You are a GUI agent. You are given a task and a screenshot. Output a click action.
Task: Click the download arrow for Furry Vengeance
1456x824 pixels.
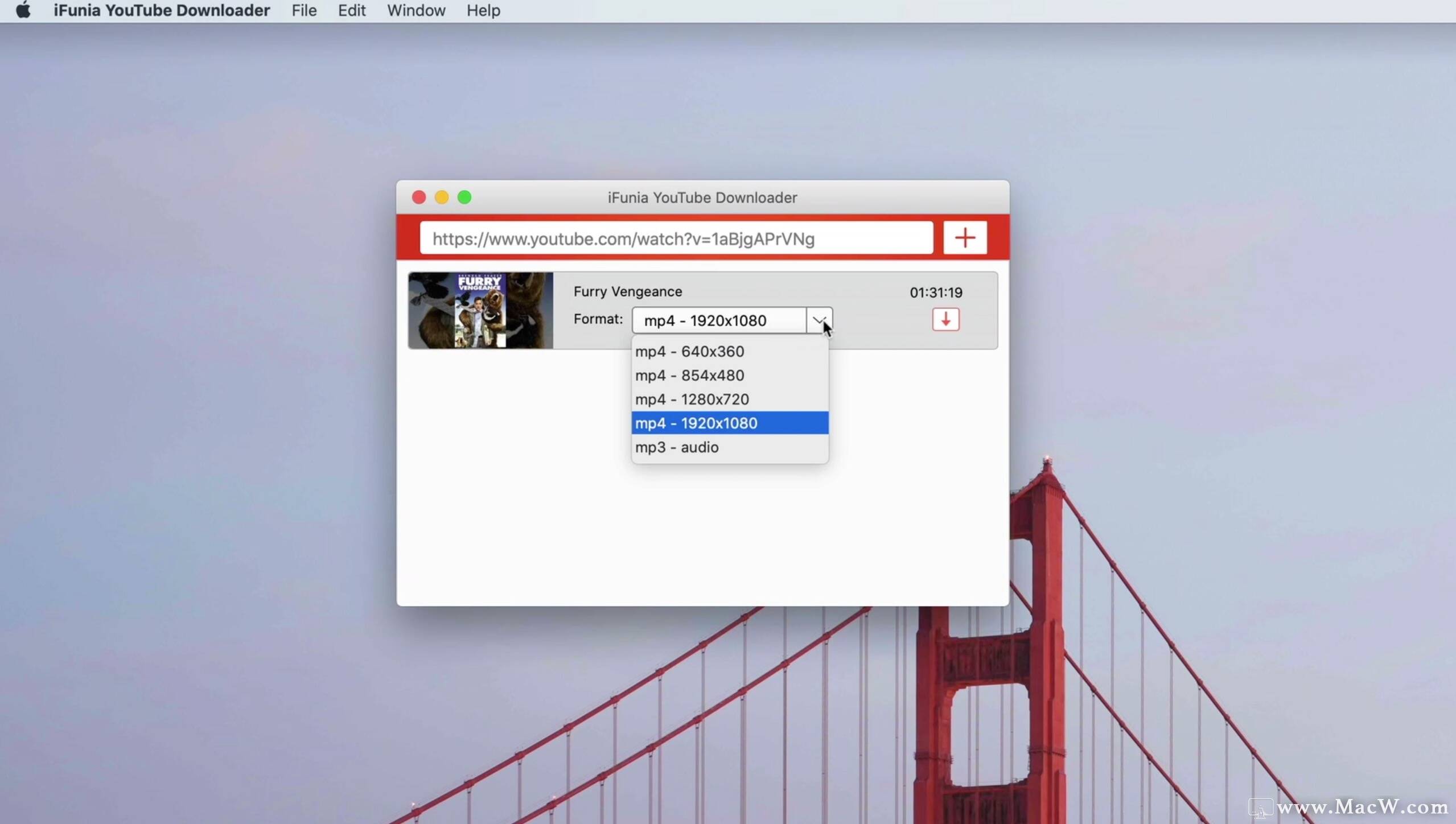click(x=946, y=320)
